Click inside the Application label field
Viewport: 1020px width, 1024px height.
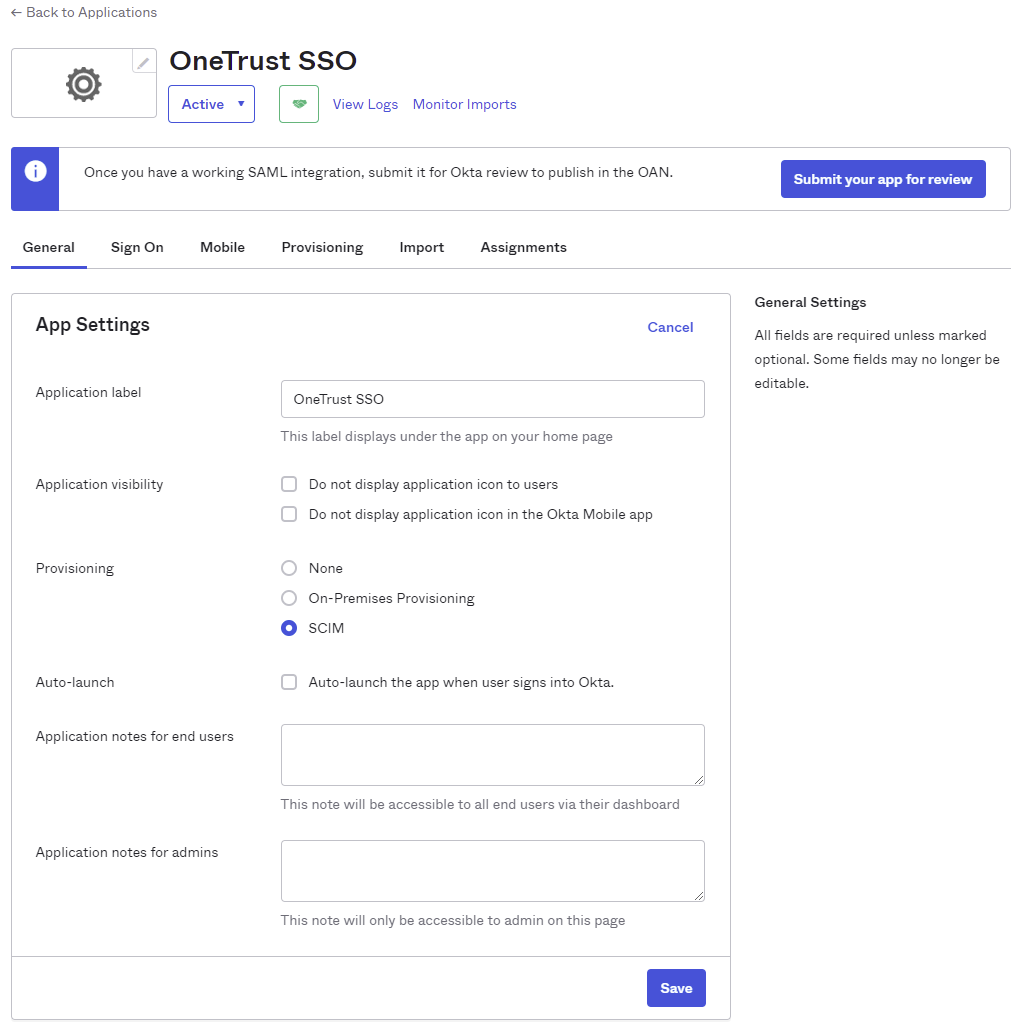(492, 399)
